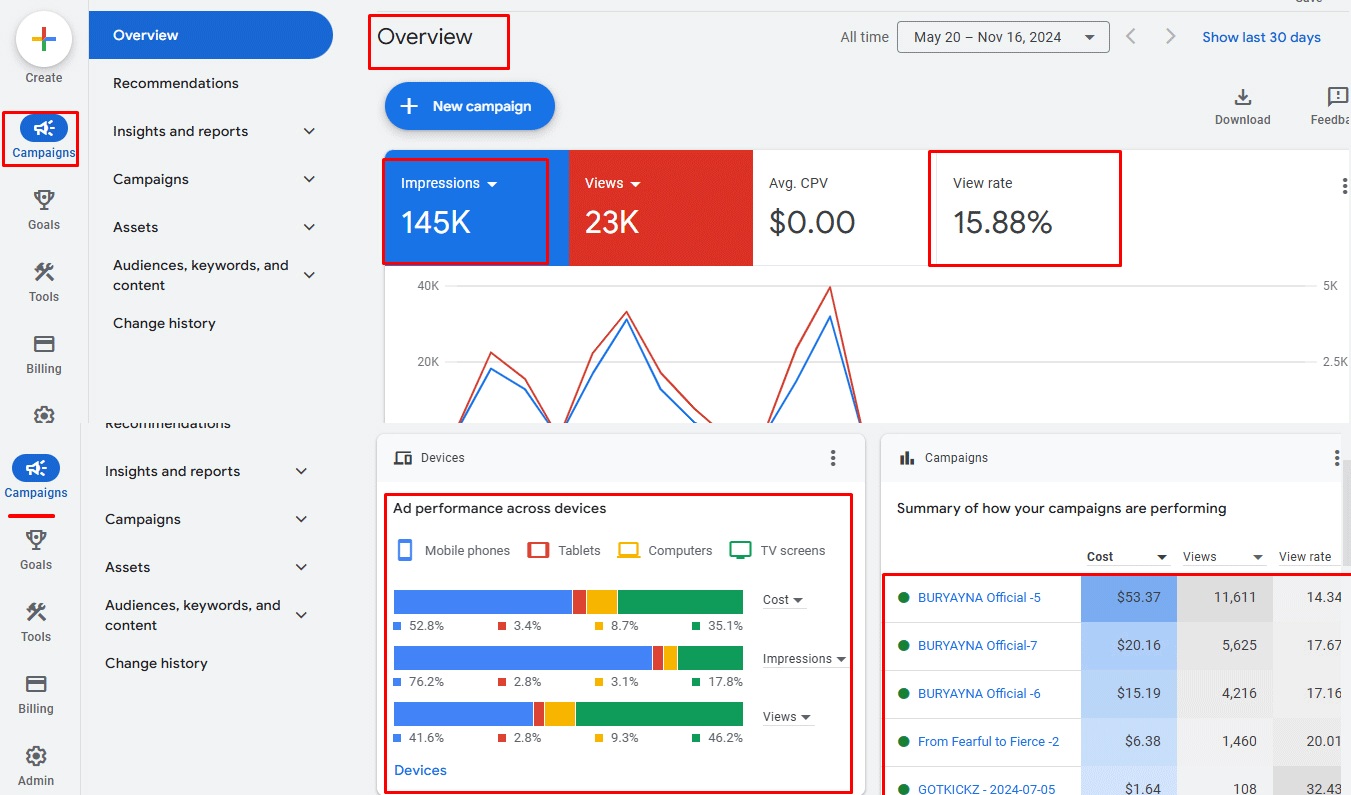This screenshot has height=795, width=1351.
Task: Select the Overview menu item
Action: [211, 35]
